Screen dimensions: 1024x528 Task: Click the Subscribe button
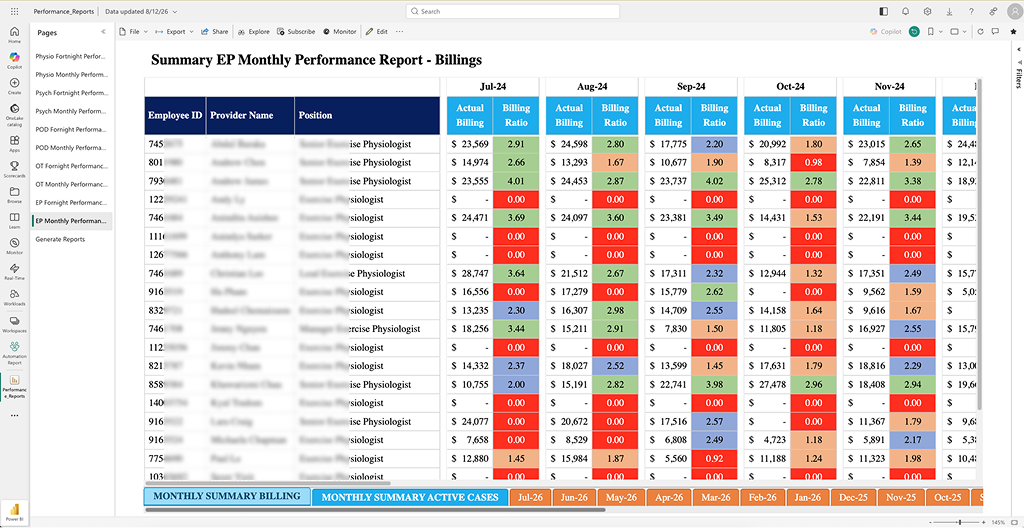(296, 31)
